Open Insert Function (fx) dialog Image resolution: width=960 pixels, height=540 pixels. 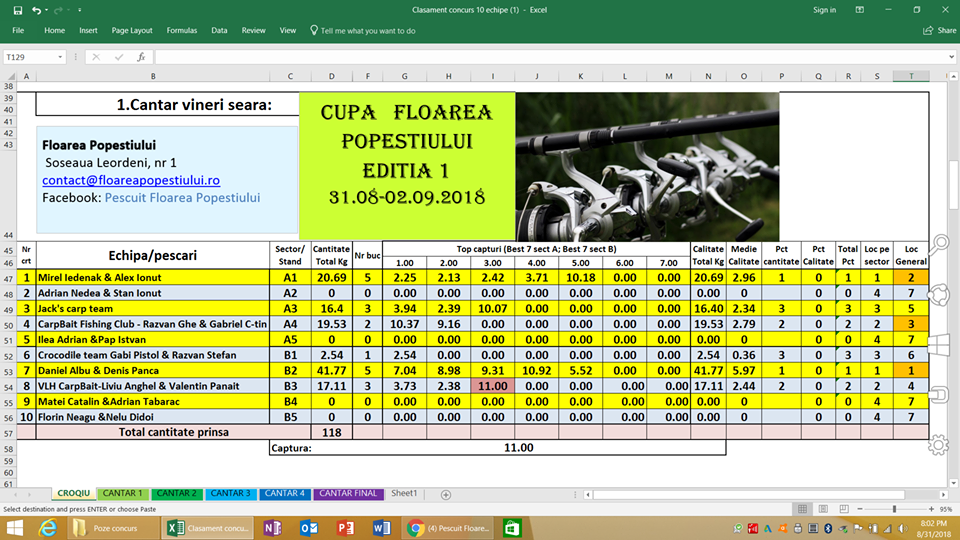[x=141, y=57]
